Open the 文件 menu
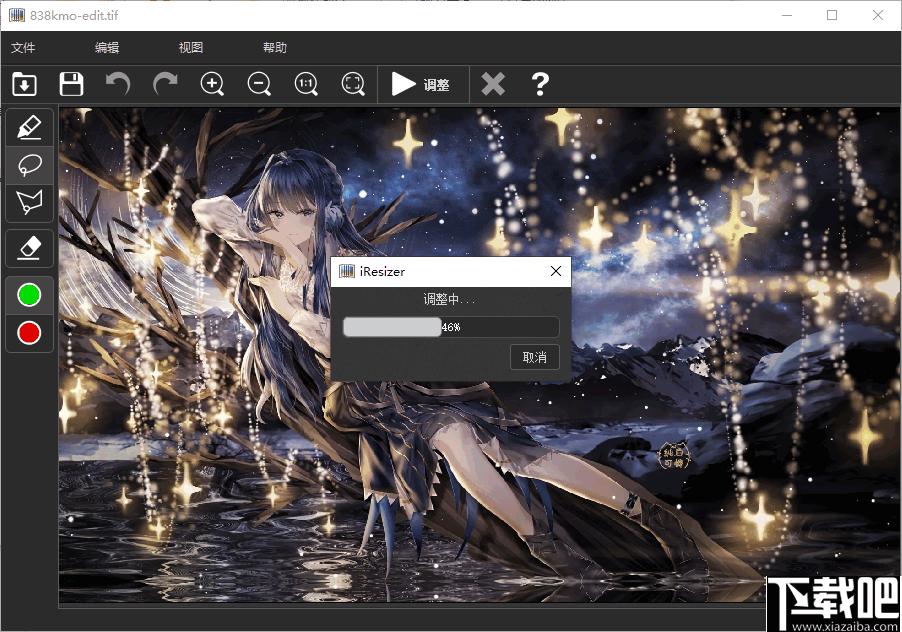The width and height of the screenshot is (902, 632). point(23,48)
